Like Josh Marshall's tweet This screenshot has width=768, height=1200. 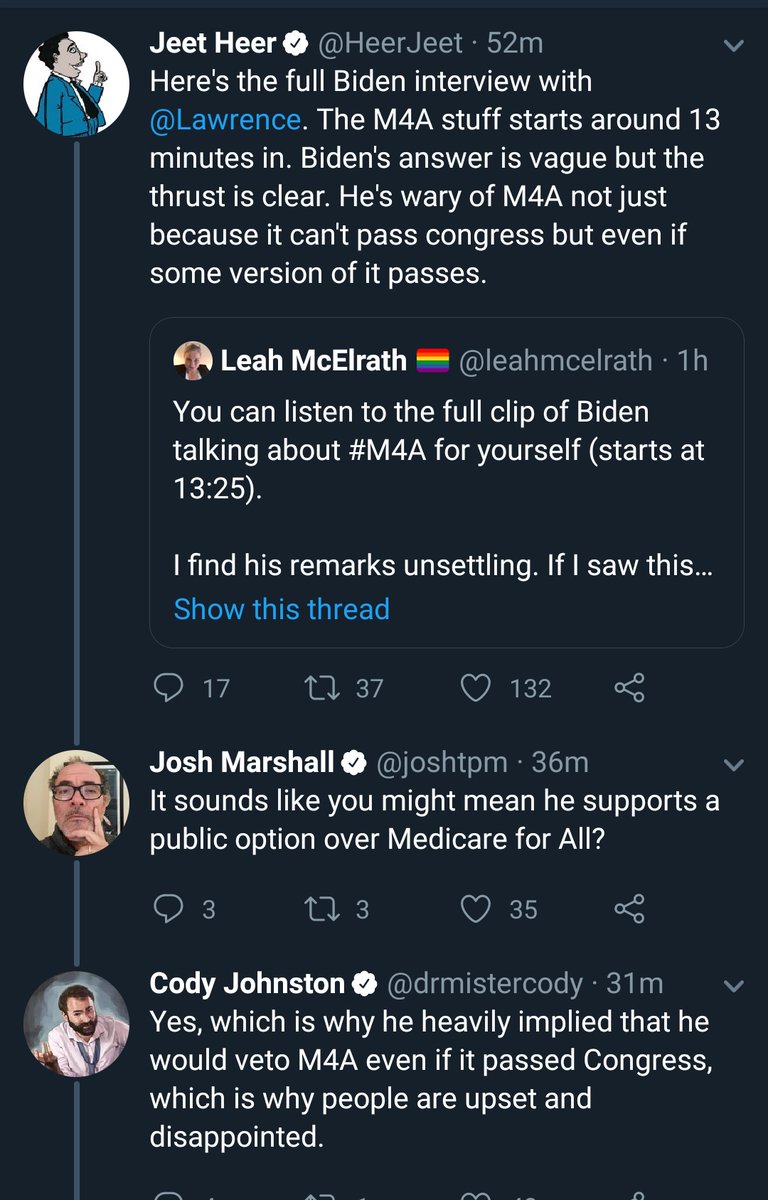[477, 908]
